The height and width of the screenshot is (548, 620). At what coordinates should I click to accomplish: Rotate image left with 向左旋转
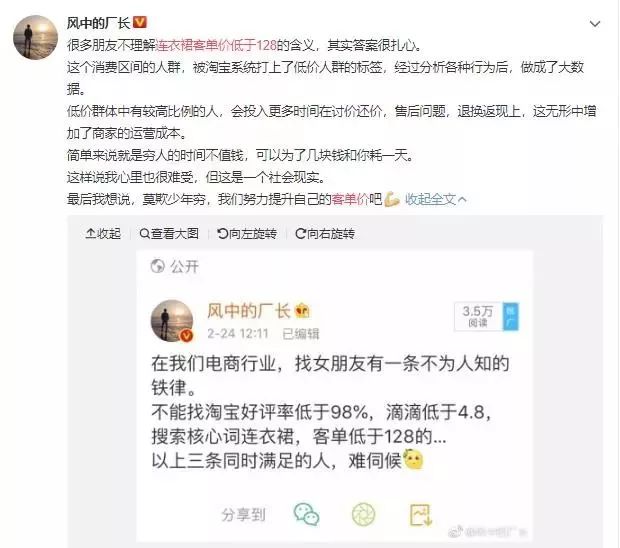[247, 234]
